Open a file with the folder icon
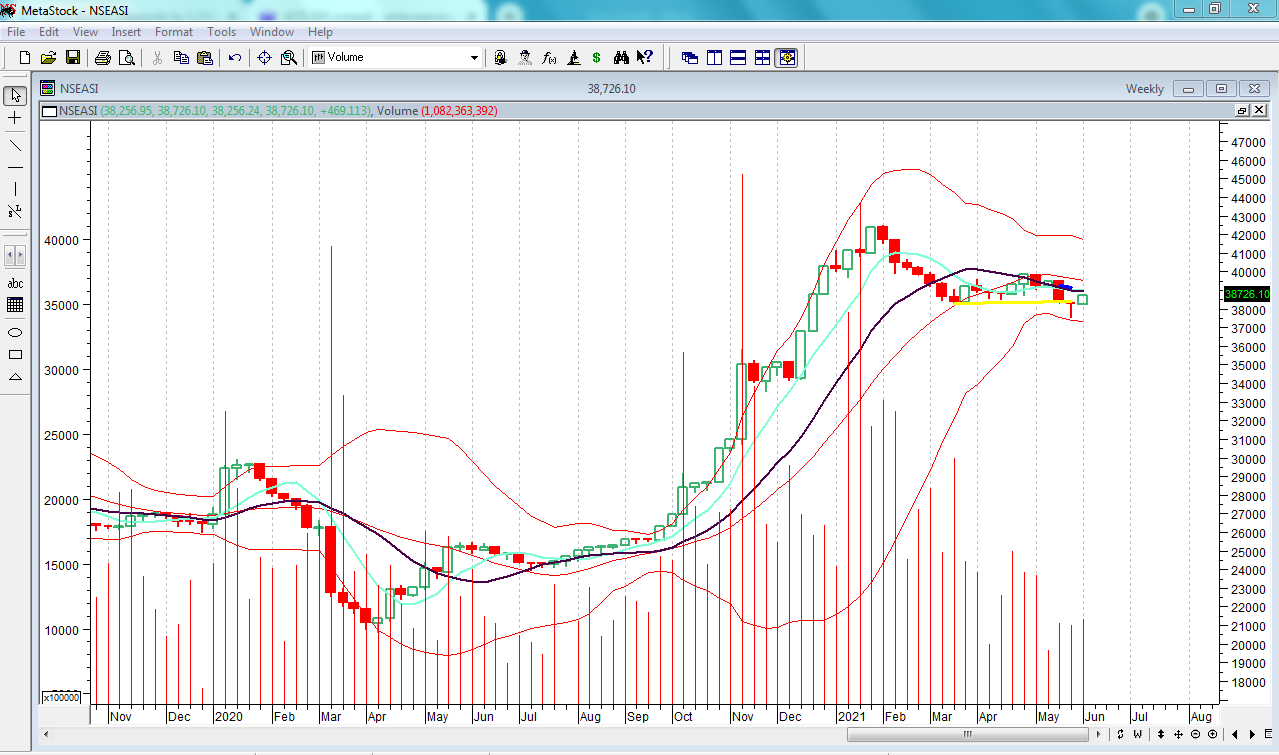Image resolution: width=1279 pixels, height=755 pixels. (49, 57)
